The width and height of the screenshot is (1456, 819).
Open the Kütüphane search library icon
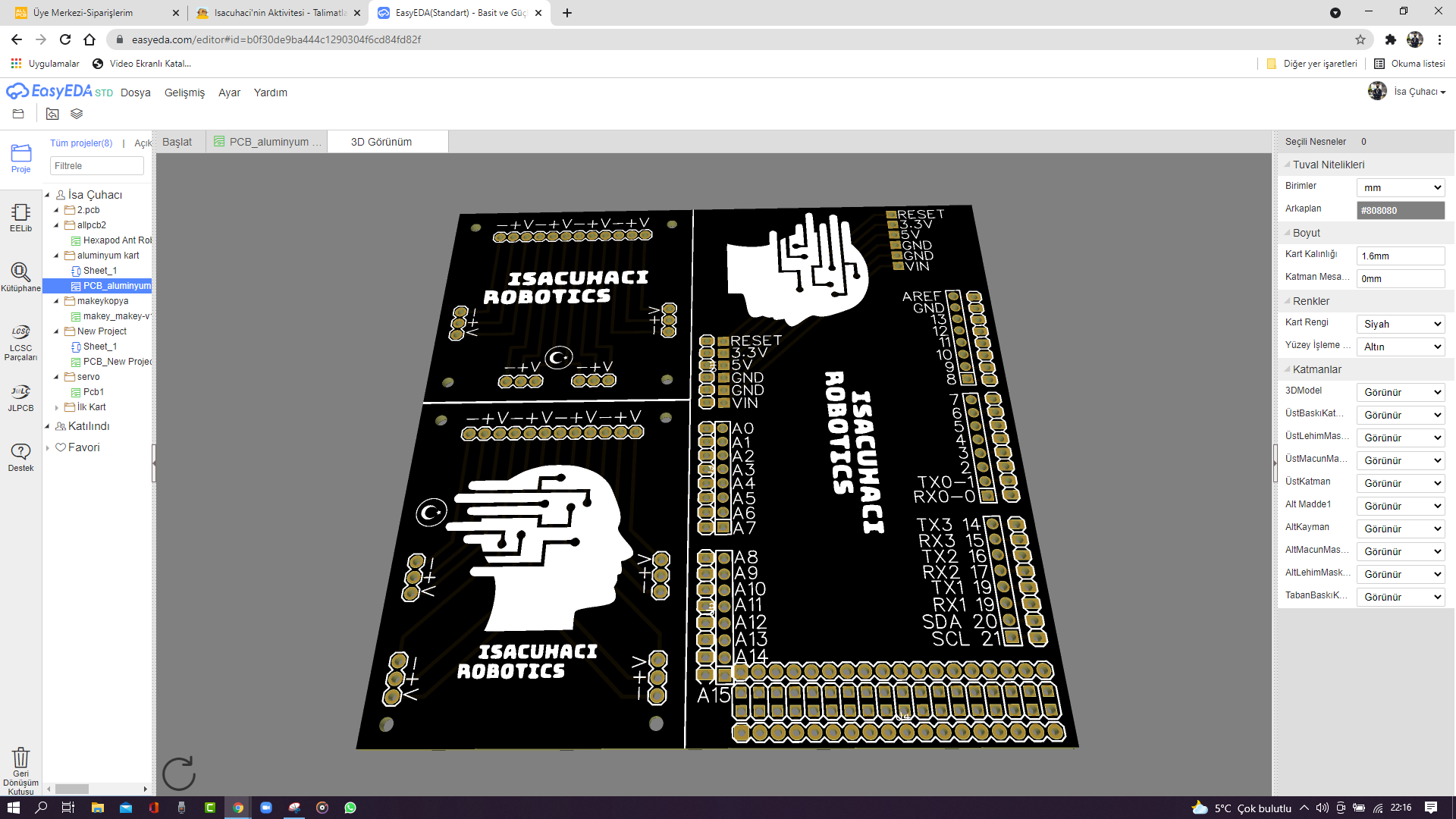coord(20,275)
